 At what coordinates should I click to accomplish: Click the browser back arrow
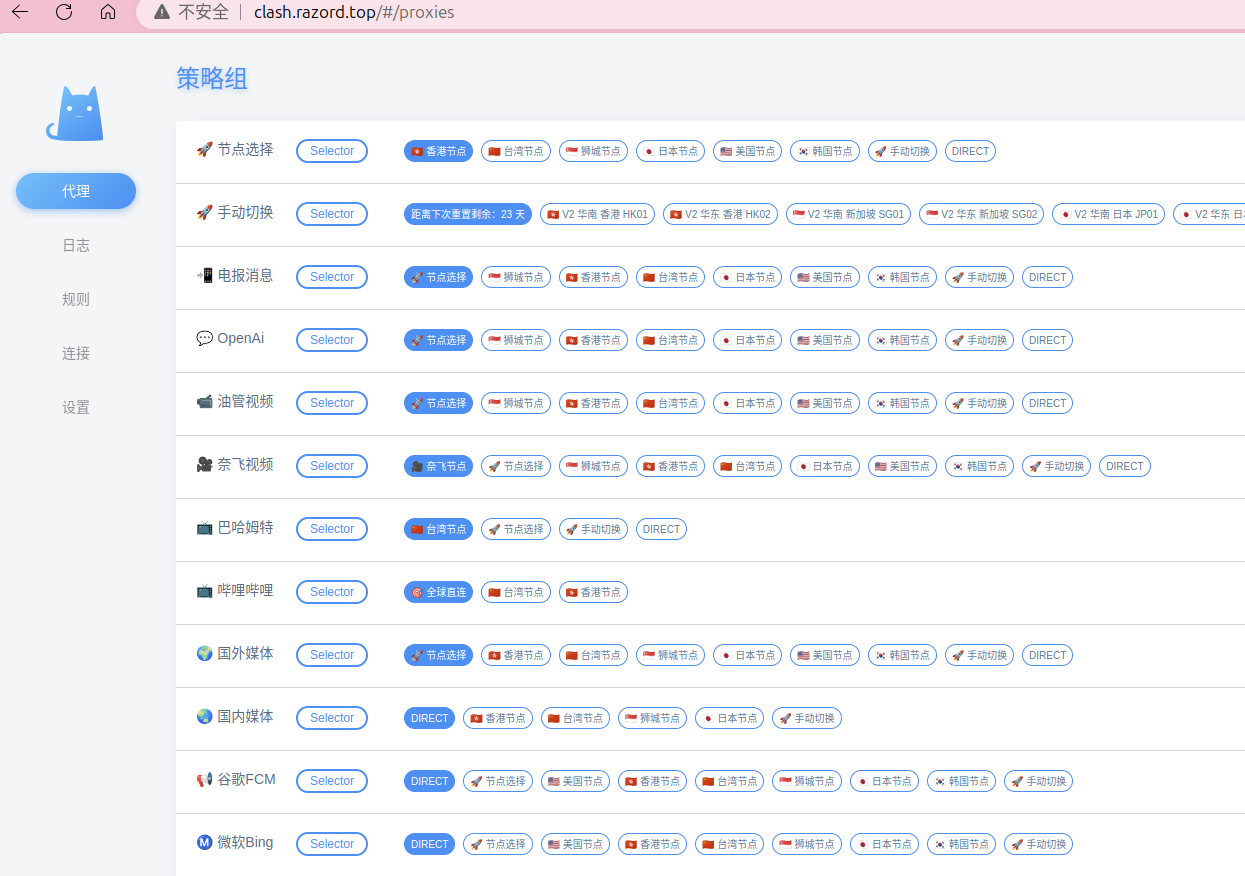click(20, 12)
